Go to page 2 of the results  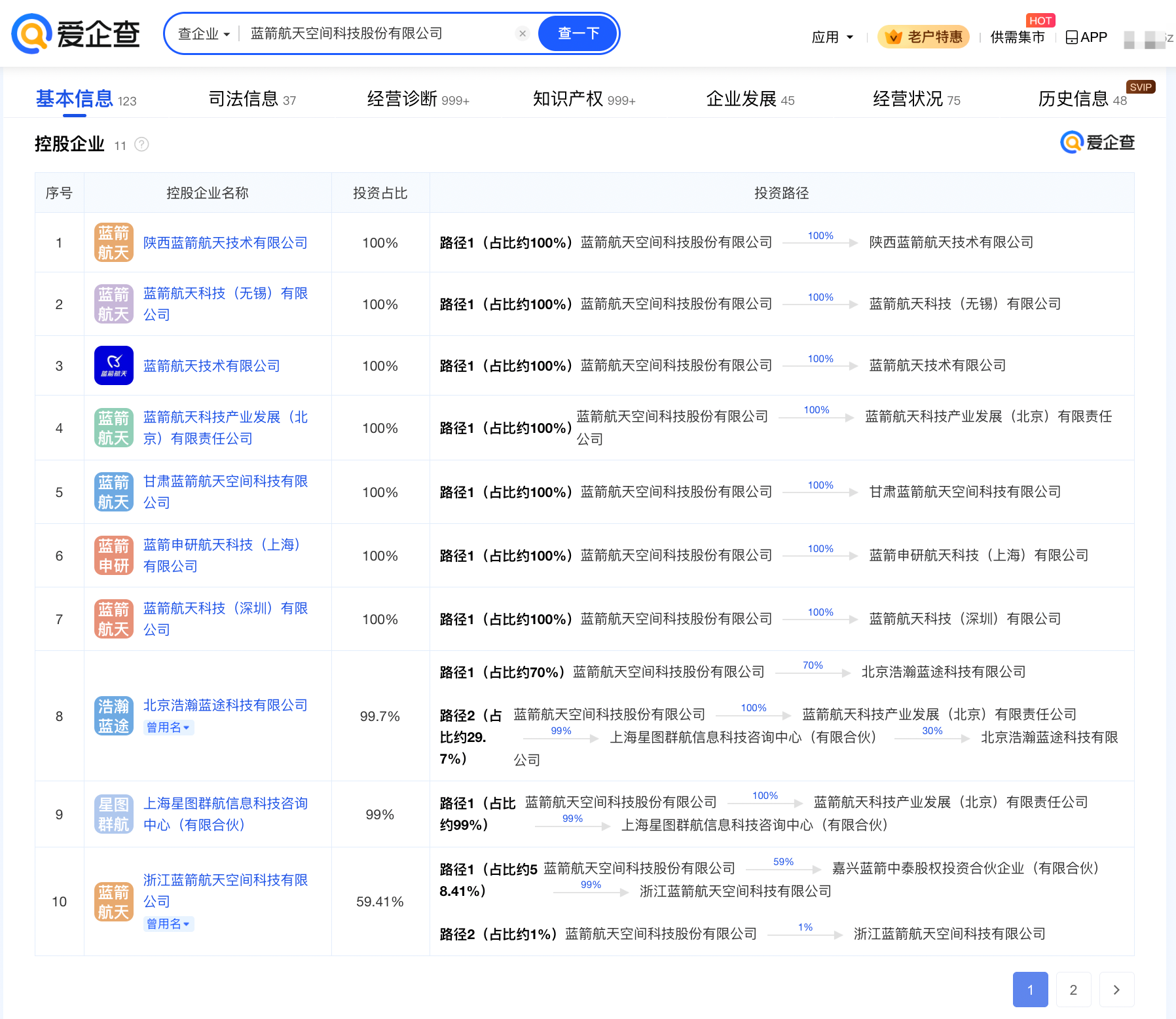pyautogui.click(x=1073, y=990)
